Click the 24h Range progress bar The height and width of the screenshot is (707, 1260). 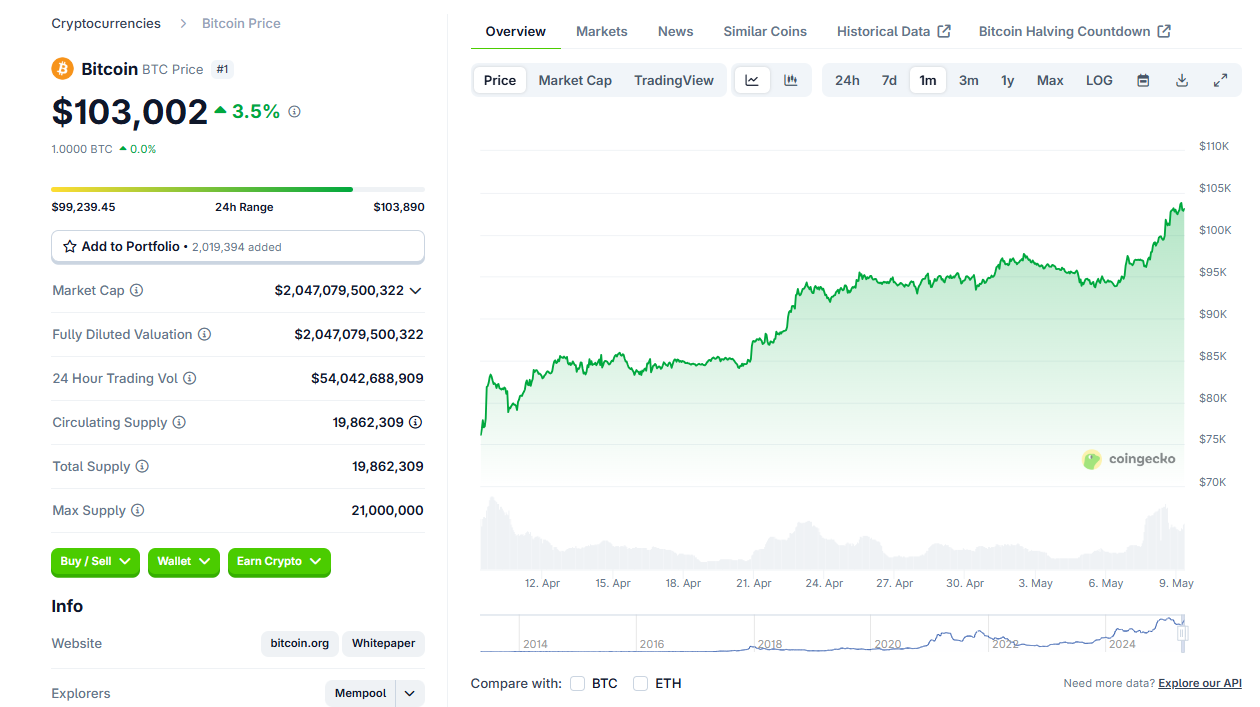[238, 189]
